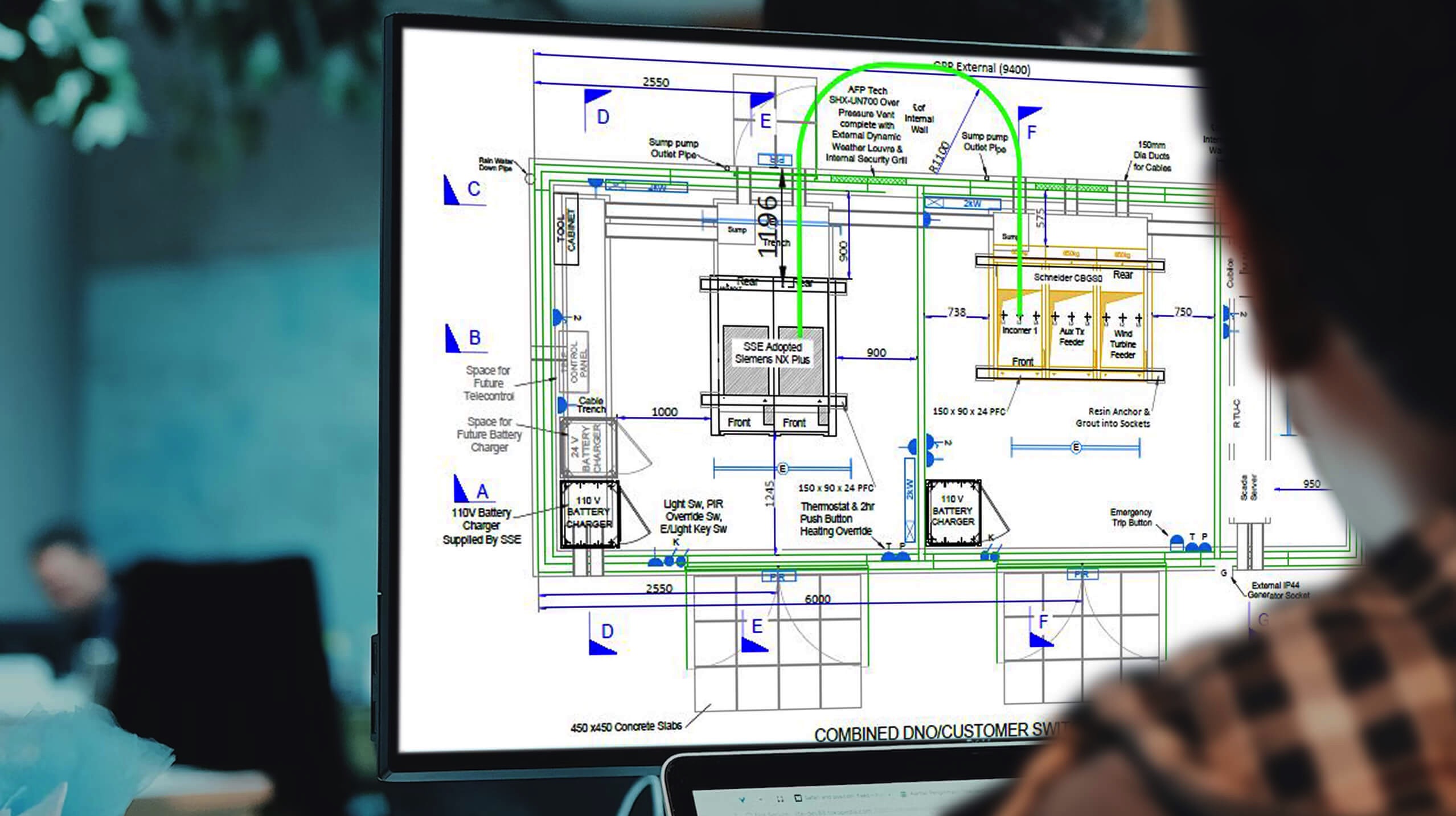The height and width of the screenshot is (816, 1456).
Task: Select the sump pump outlet pipe circle
Action: coord(727,169)
